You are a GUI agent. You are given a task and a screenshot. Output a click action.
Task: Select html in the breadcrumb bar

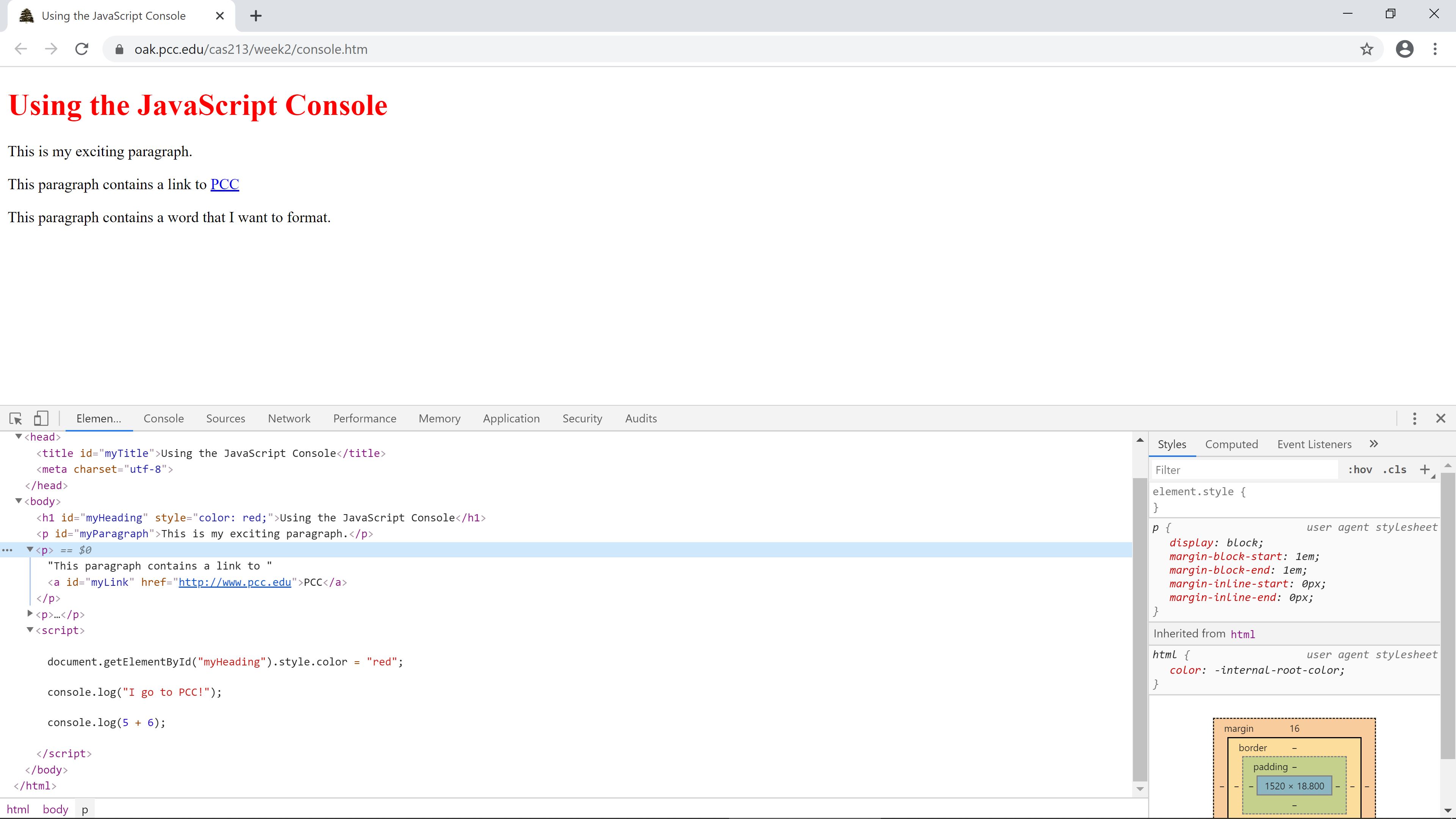(18, 810)
